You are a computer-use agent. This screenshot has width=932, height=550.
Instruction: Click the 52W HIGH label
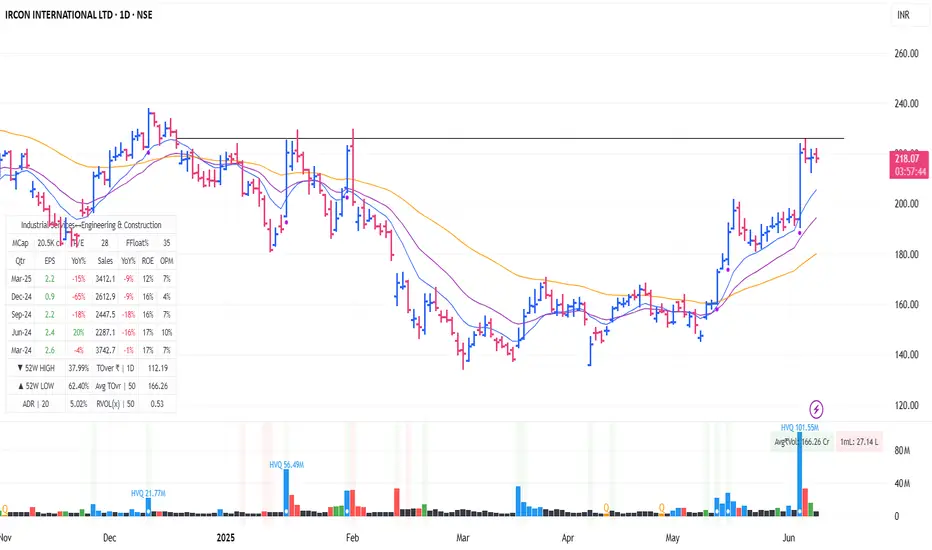click(36, 368)
